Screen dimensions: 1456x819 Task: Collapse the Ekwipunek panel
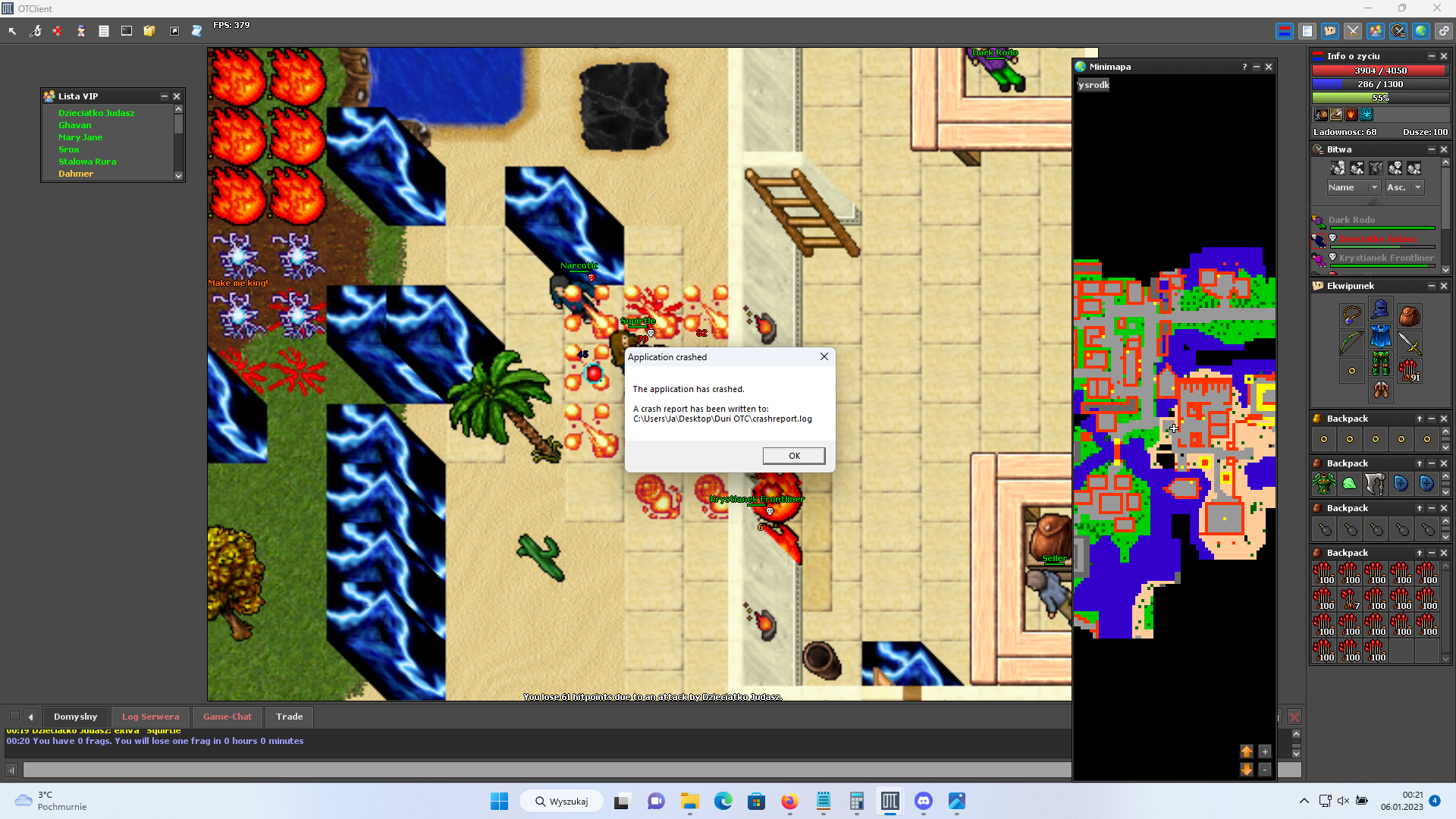(1432, 286)
